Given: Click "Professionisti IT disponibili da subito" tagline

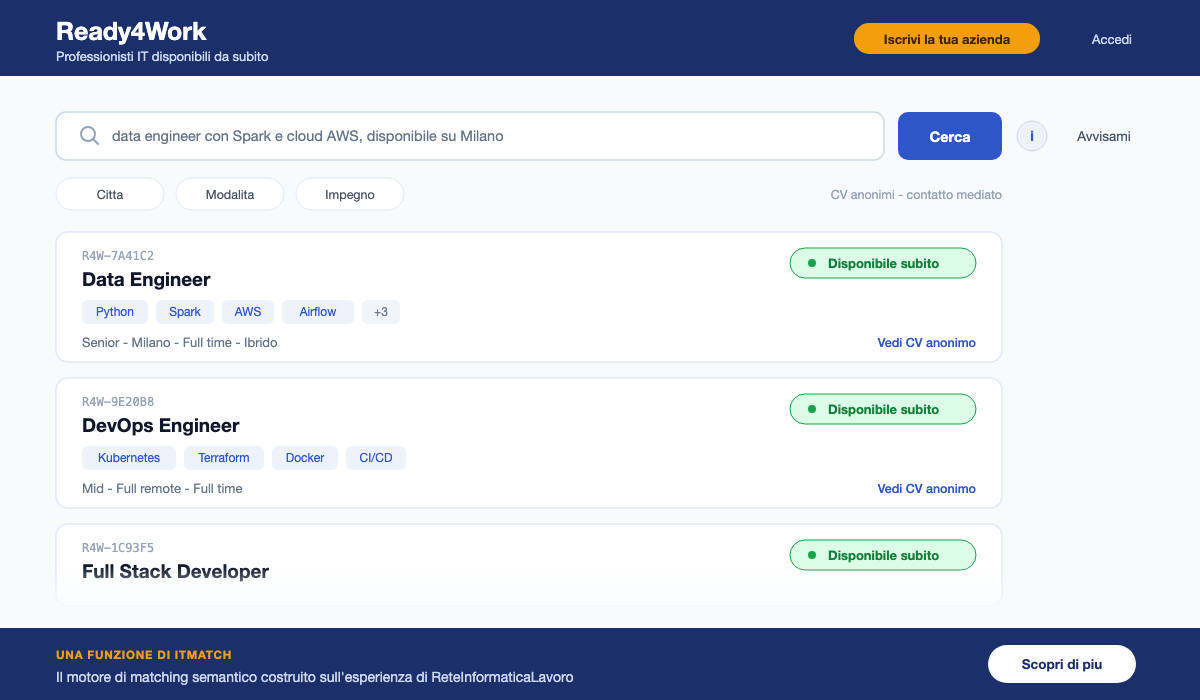Looking at the screenshot, I should [162, 57].
